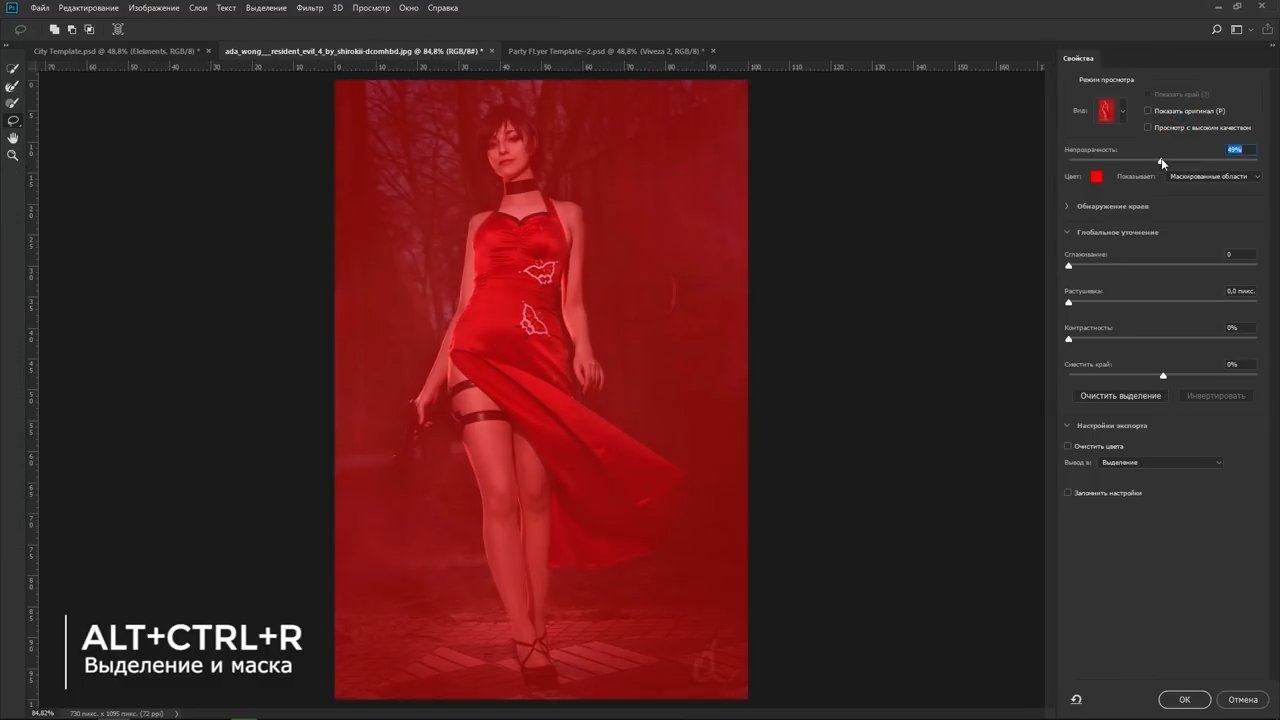Collapse the Настройки экспорта section

click(x=1067, y=425)
